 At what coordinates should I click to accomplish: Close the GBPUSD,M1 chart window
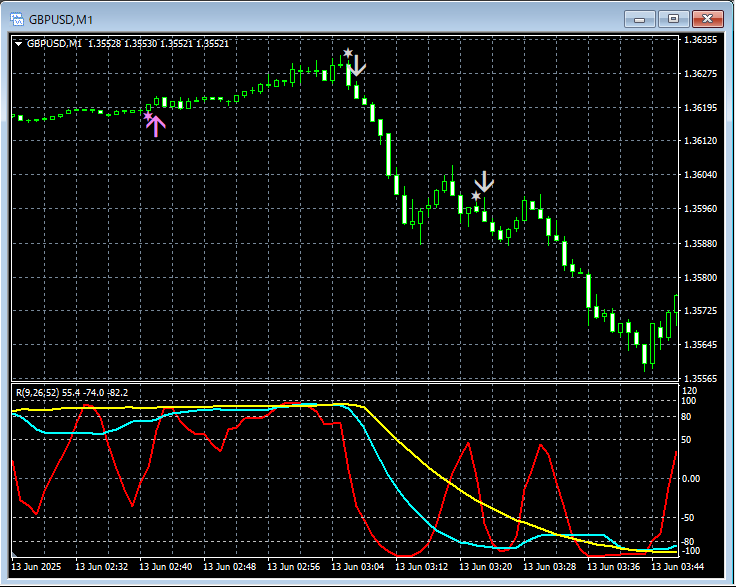click(x=707, y=19)
